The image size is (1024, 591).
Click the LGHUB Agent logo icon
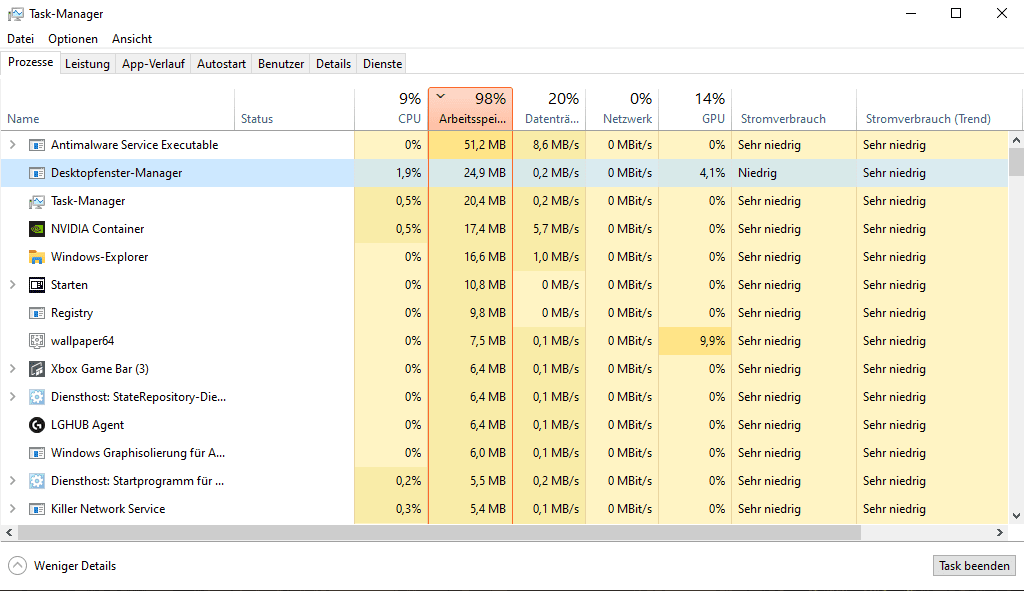click(x=37, y=425)
